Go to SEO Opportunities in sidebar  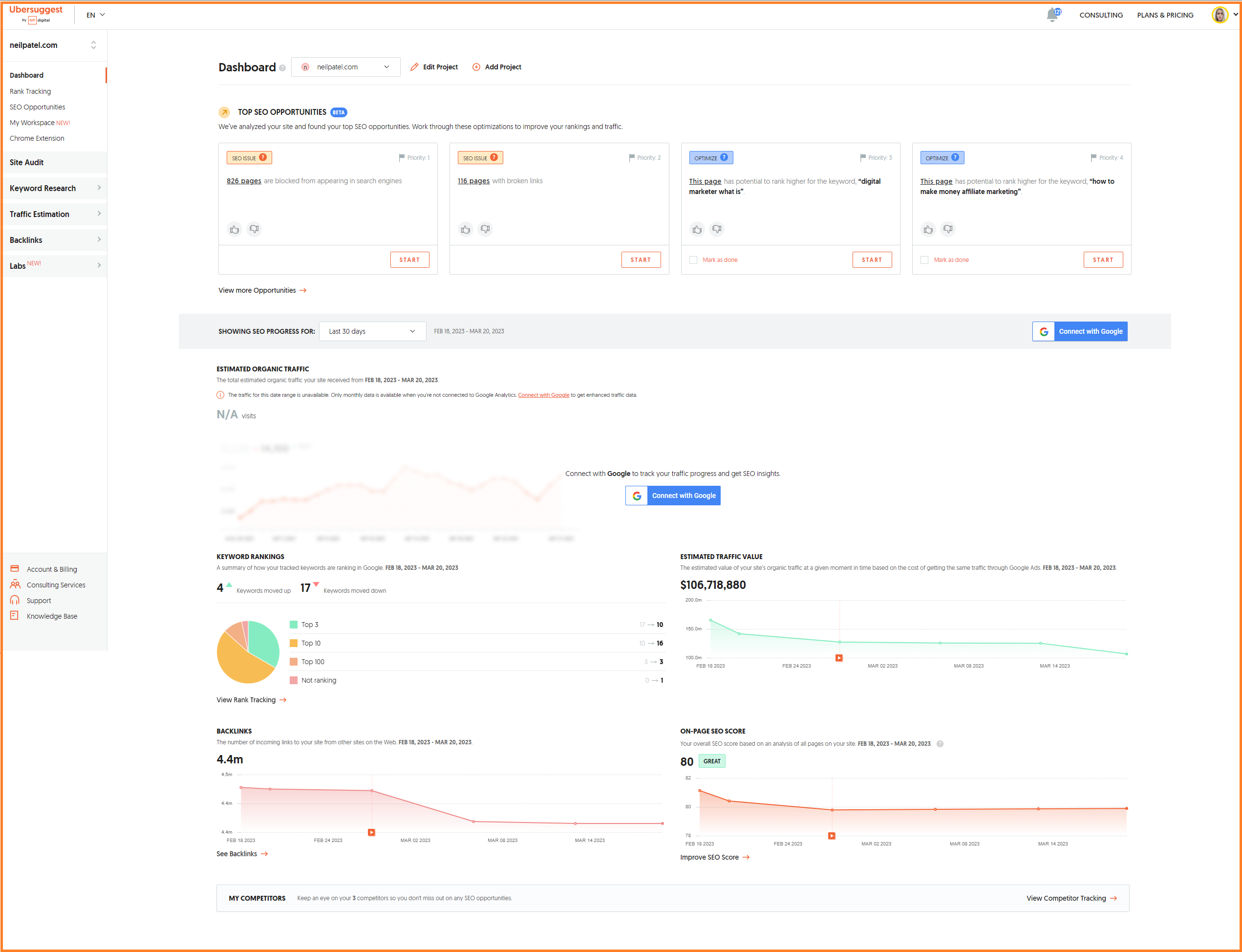[x=38, y=107]
